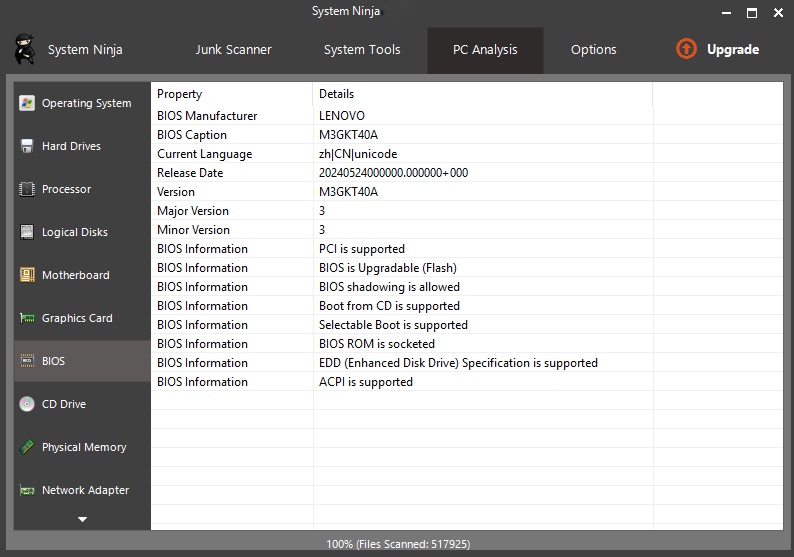Click the Network Adapter card icon
The height and width of the screenshot is (557, 794).
coord(27,490)
